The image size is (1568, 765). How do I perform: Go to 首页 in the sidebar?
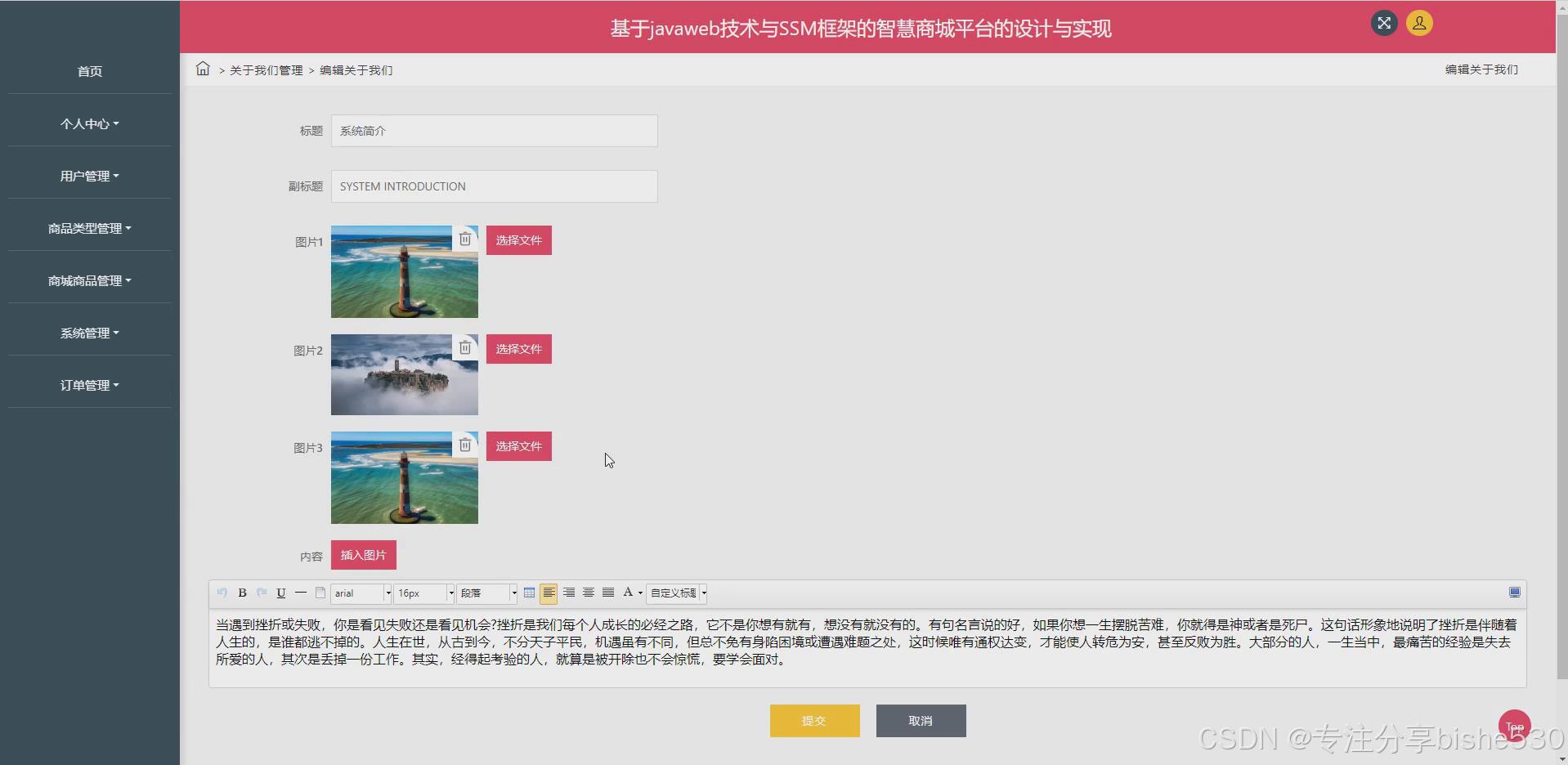90,71
